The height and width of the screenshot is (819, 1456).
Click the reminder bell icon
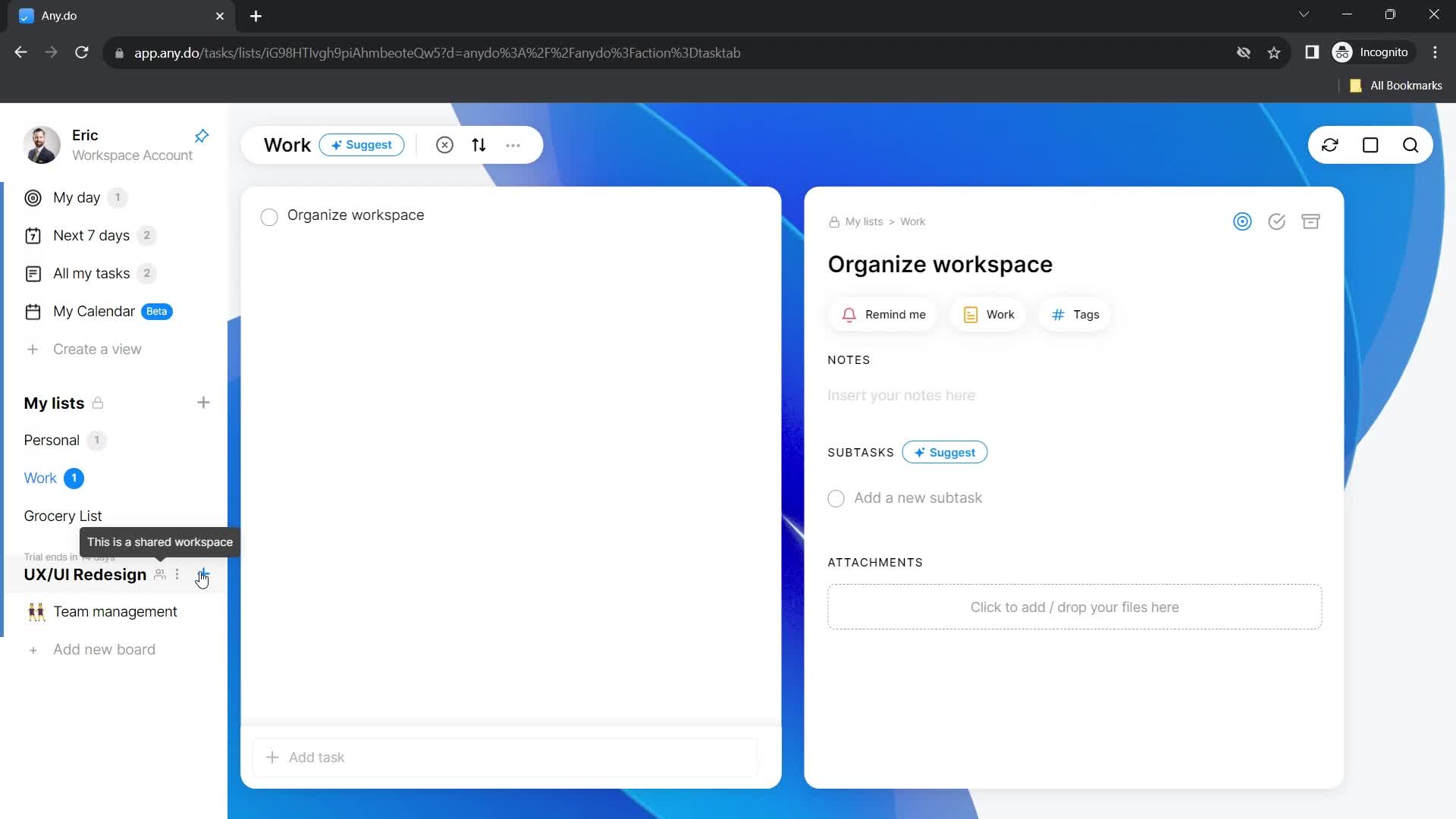849,314
